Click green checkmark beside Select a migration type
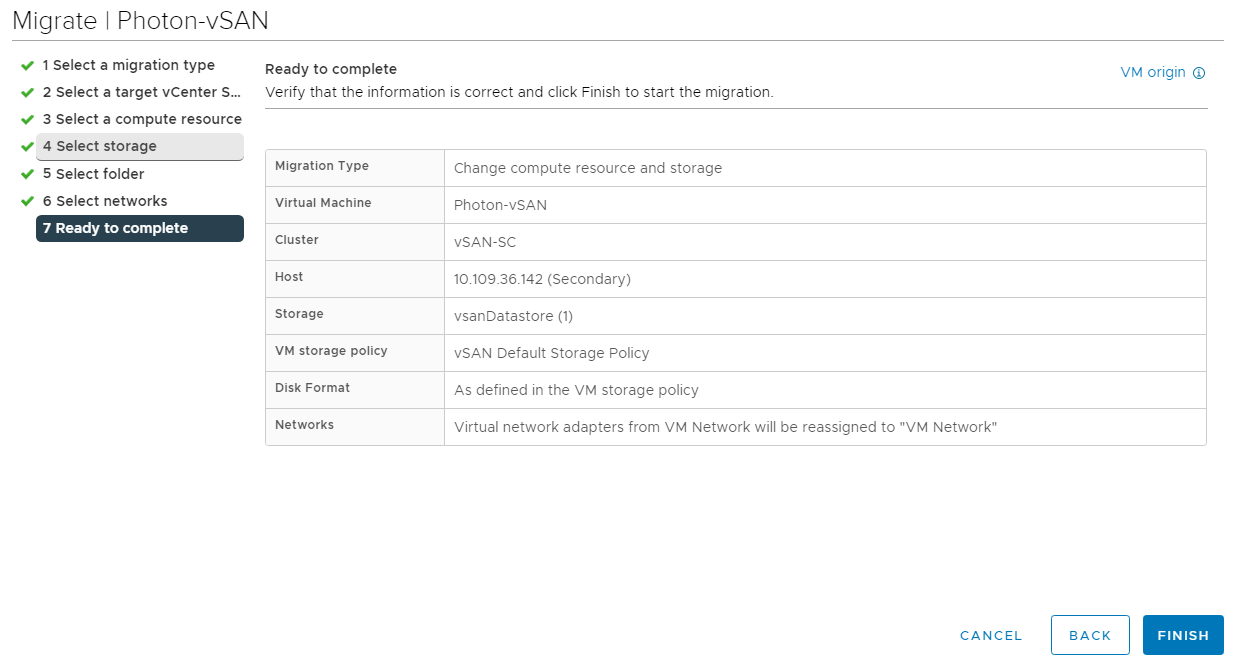1246x663 pixels. (27, 65)
